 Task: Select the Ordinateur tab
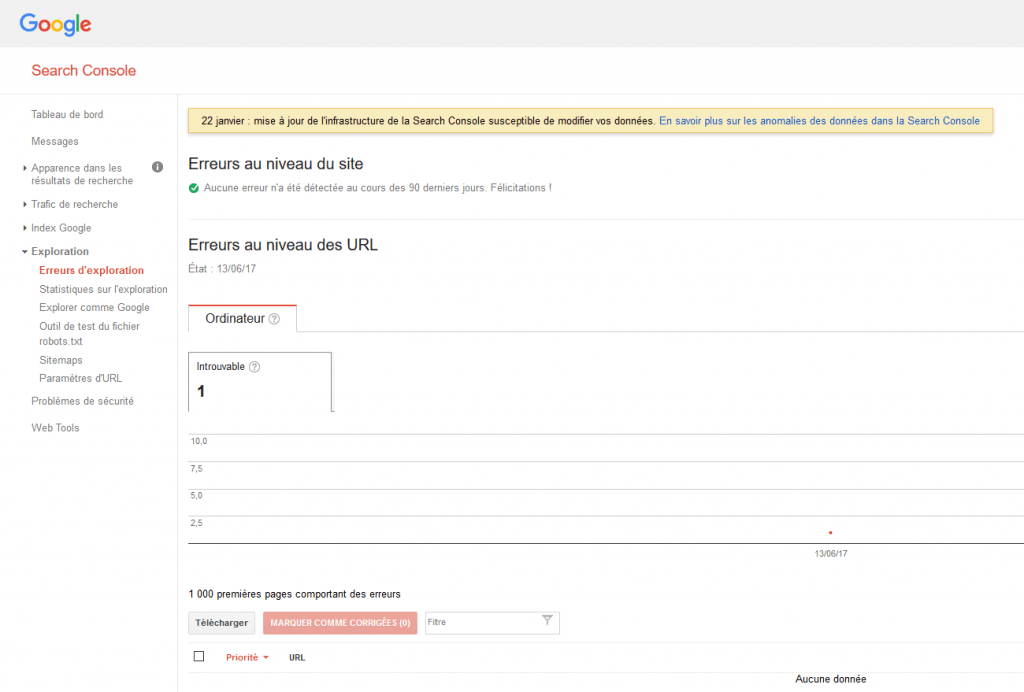[242, 319]
